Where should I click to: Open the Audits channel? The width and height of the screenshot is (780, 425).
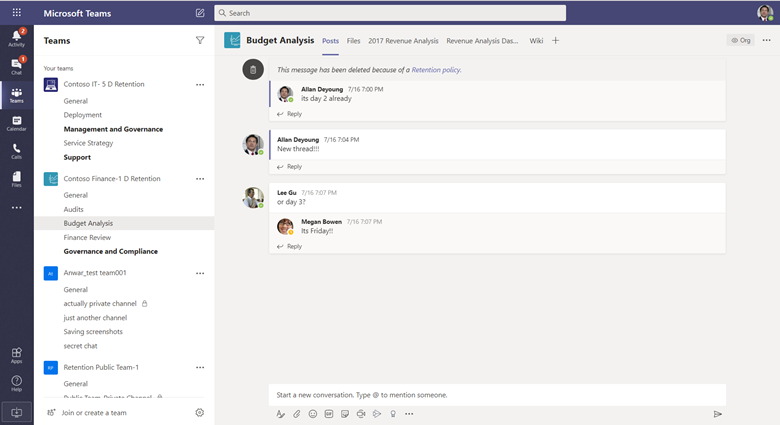pyautogui.click(x=73, y=209)
